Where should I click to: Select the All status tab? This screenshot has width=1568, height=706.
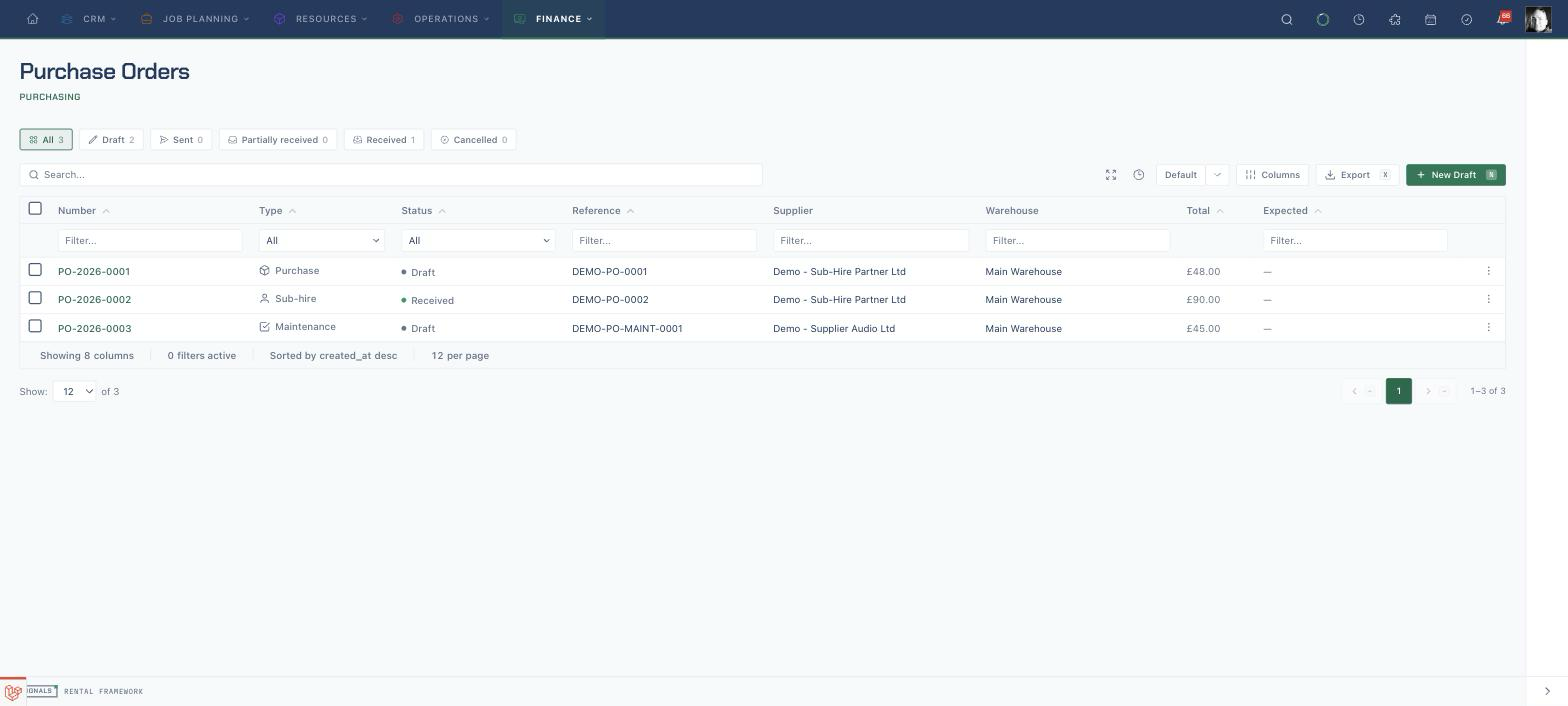tap(46, 140)
